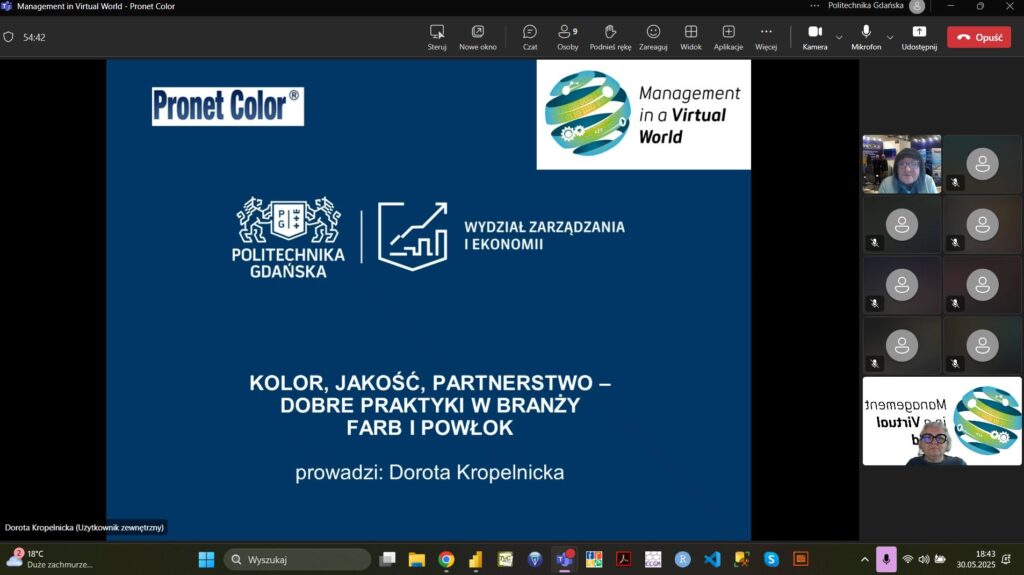Open the Czat panel
1024x575 pixels.
point(530,37)
